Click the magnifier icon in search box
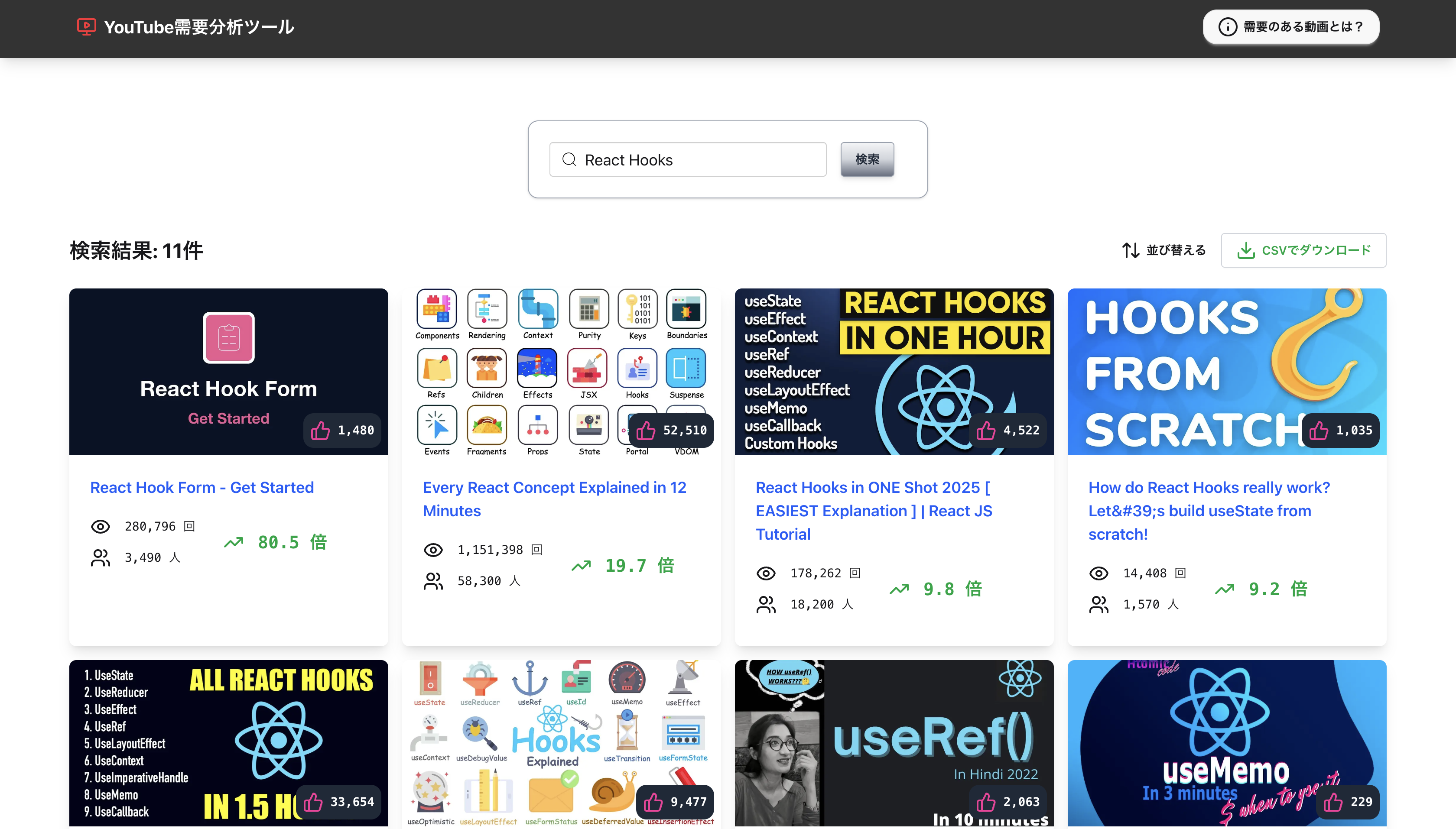This screenshot has height=829, width=1456. point(569,159)
